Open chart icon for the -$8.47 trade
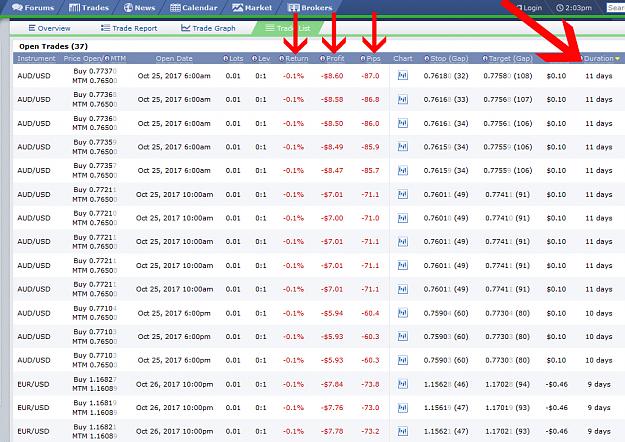 click(x=403, y=171)
